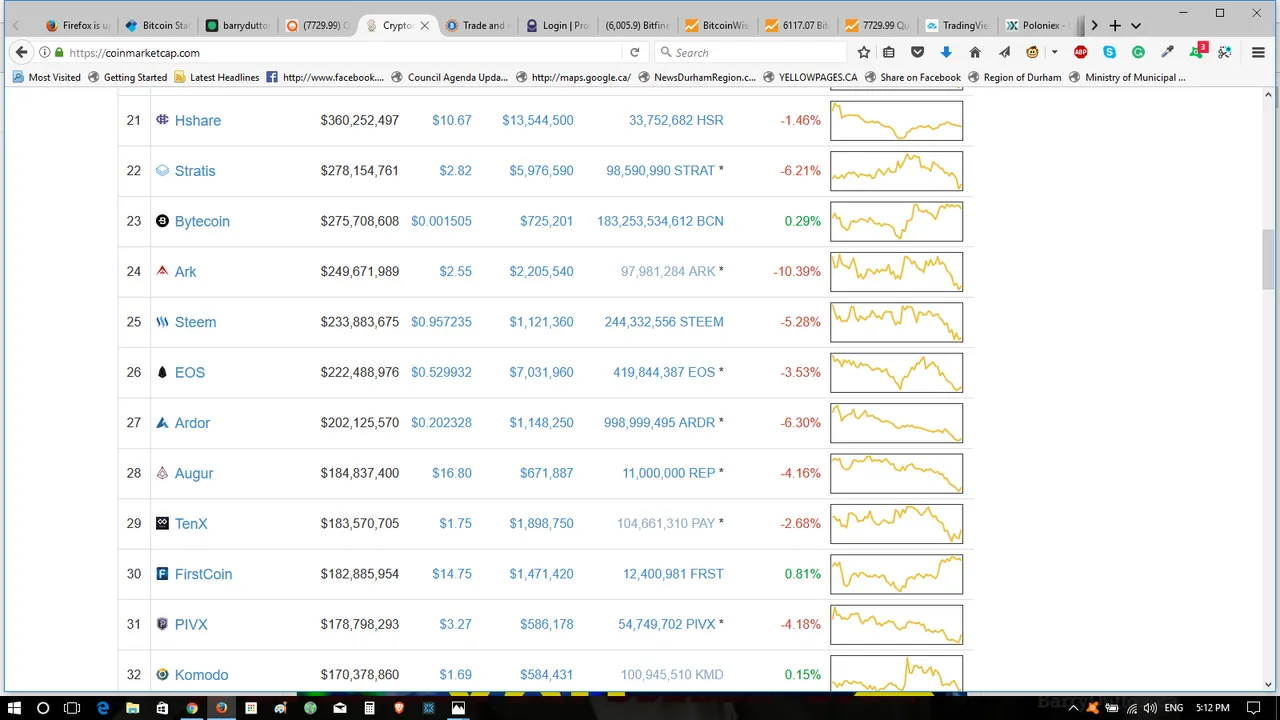
Task: Click the Augur coin logo icon
Action: pos(162,473)
